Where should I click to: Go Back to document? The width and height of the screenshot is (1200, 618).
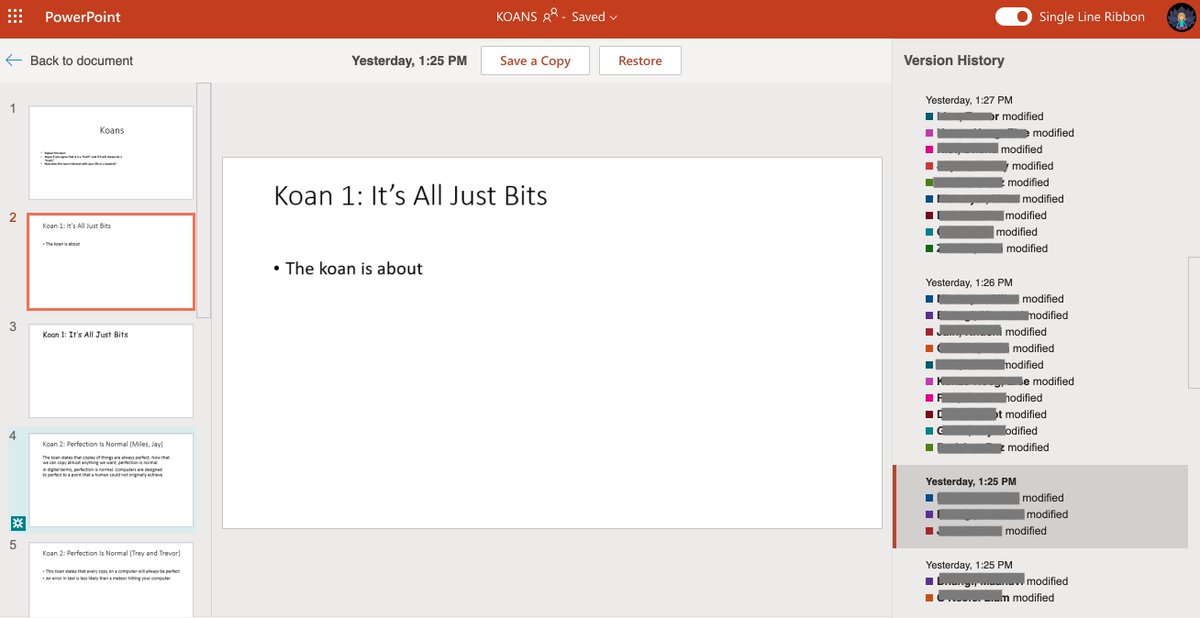(x=81, y=61)
